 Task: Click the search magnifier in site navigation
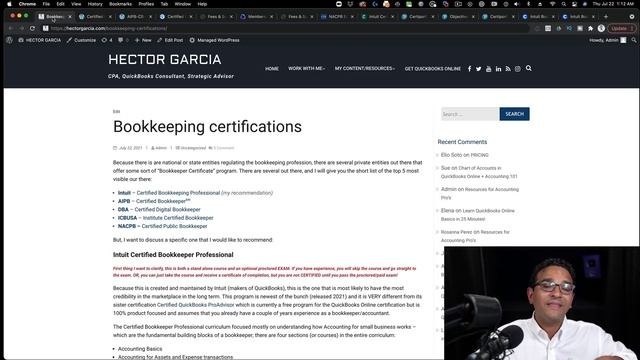pos(529,68)
